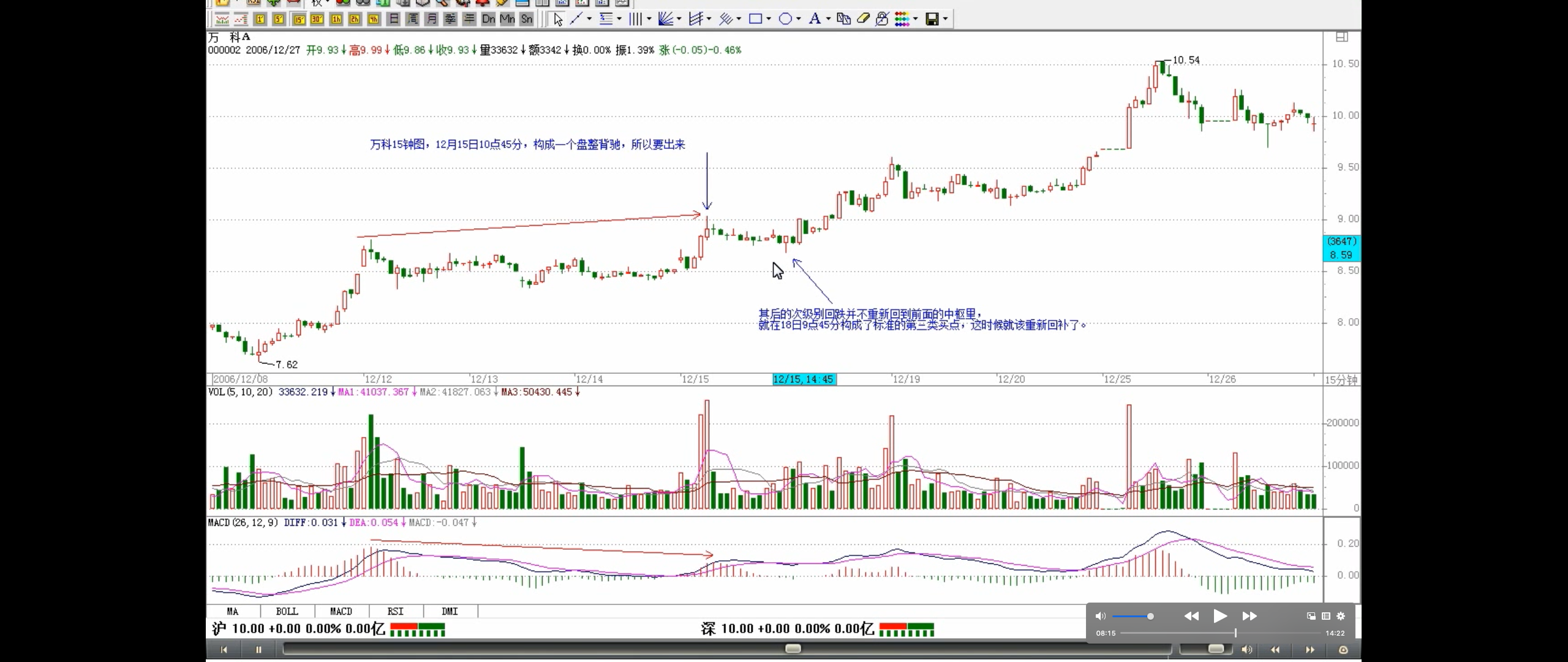Switch to daily (日) K-line period

point(394,19)
